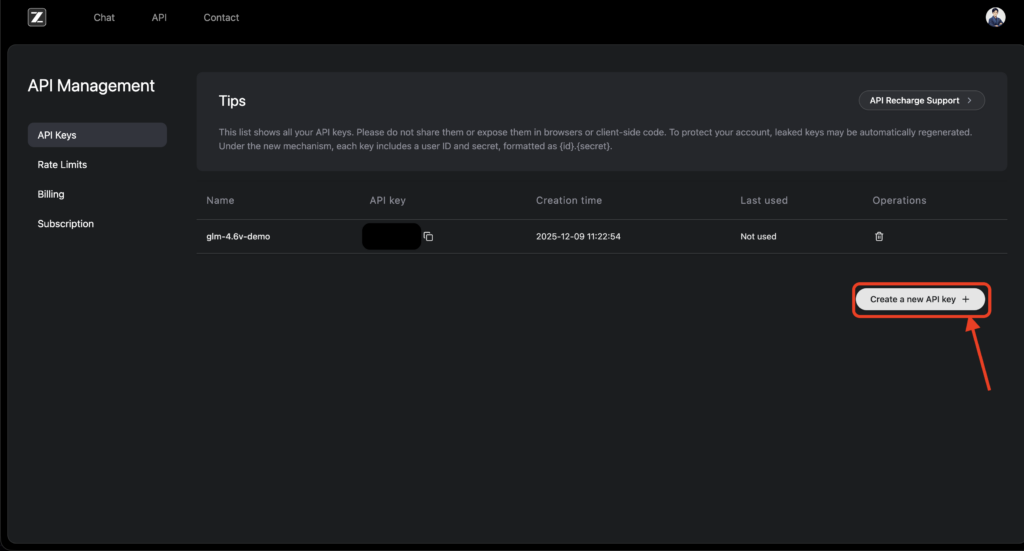
Task: Expand API Recharge Support
Action: tap(921, 100)
